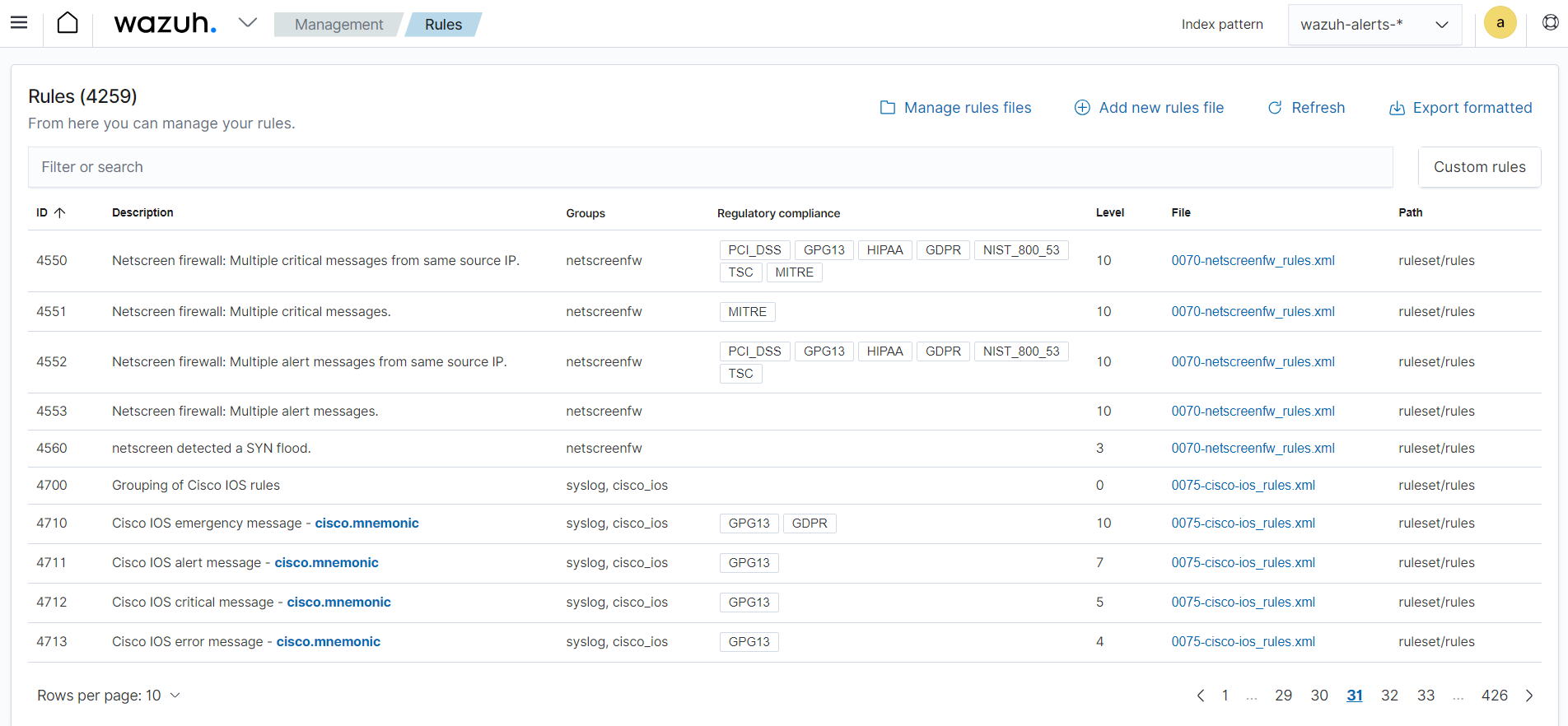Open Rows per page dropdown

(108, 696)
